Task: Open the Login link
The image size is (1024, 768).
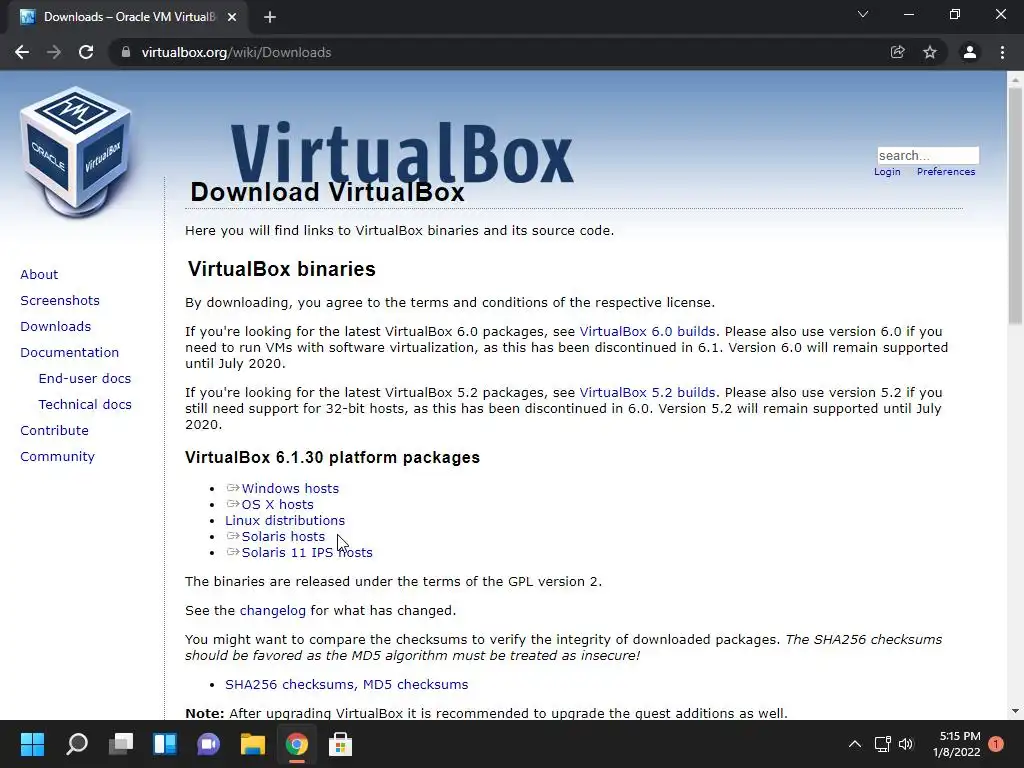Action: tap(887, 172)
